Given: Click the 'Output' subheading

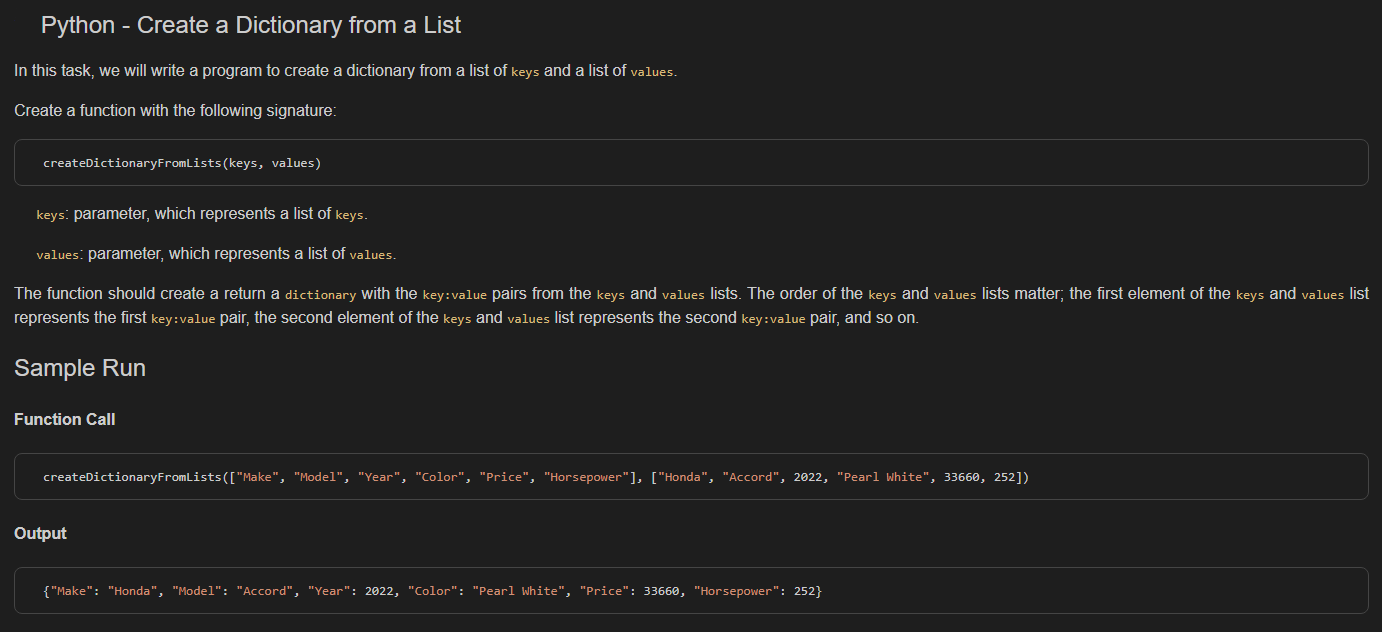Looking at the screenshot, I should (x=40, y=533).
